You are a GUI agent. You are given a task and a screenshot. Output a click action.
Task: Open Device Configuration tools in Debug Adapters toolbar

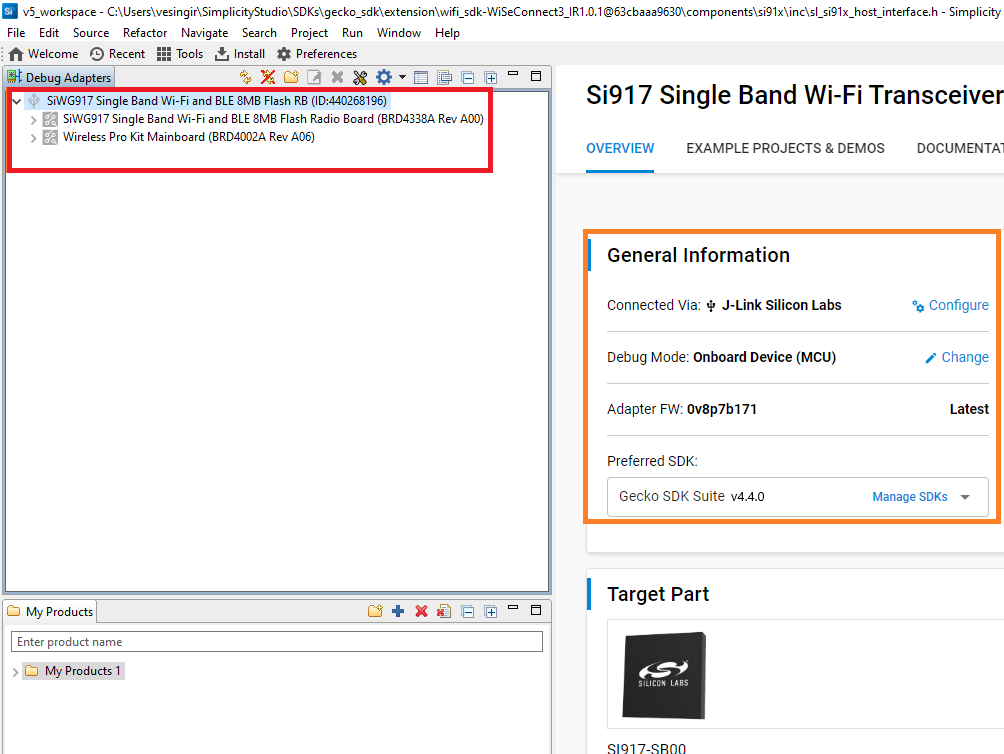click(x=360, y=77)
